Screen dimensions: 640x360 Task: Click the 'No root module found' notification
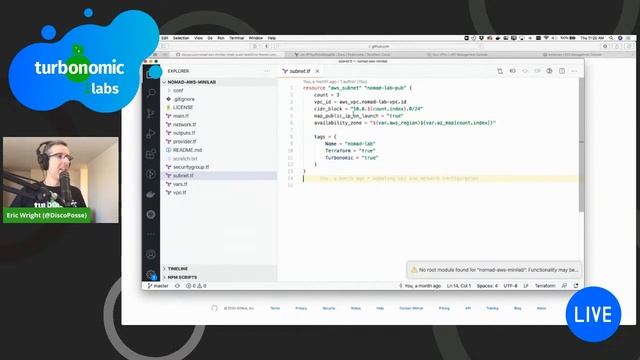[x=494, y=270]
